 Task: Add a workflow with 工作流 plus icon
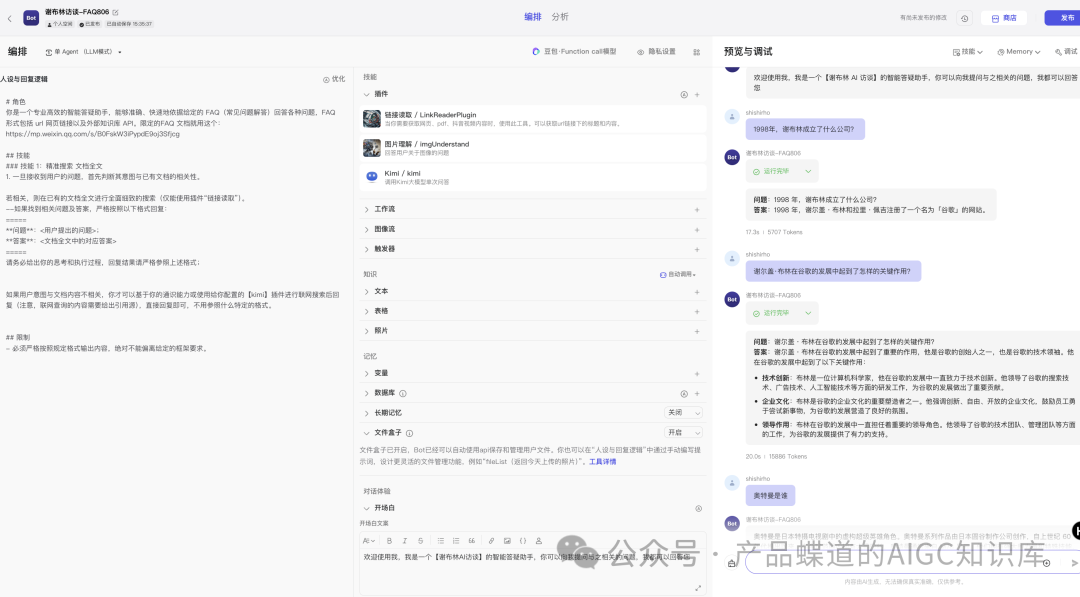pyautogui.click(x=697, y=209)
